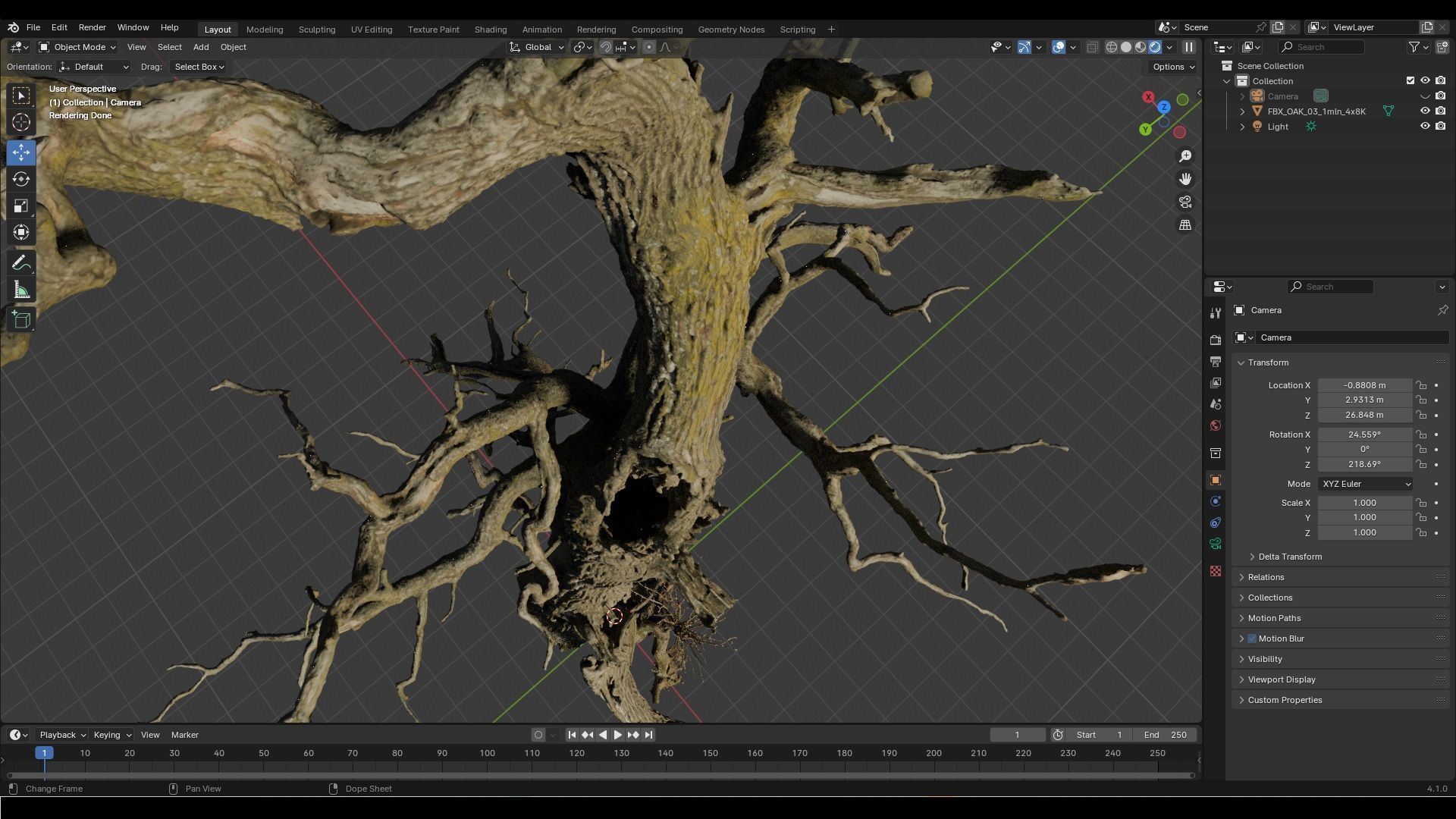Screen dimensions: 1456x819
Task: Switch perspective/orthographic grid icon
Action: (x=1185, y=225)
